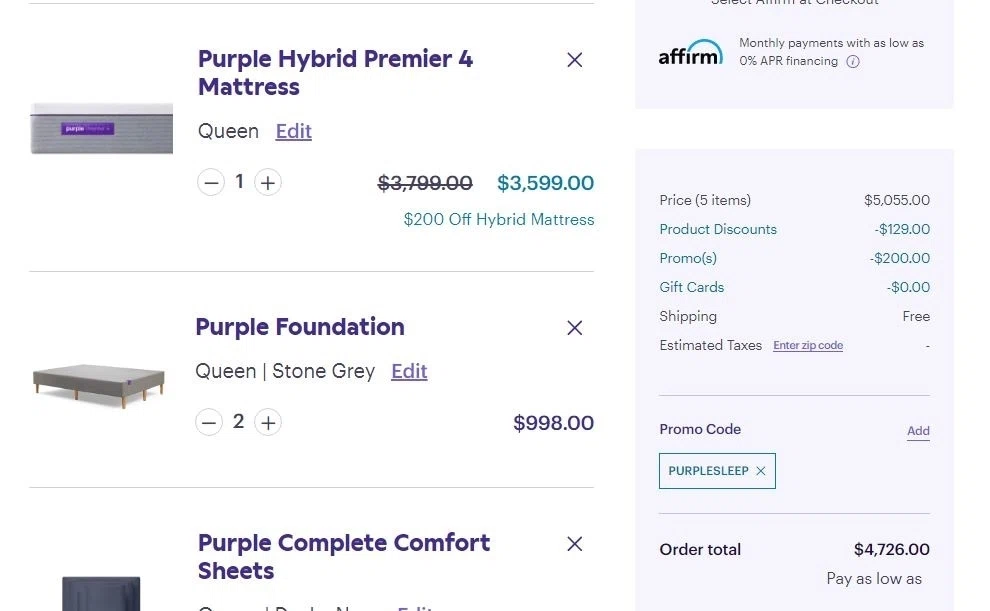The height and width of the screenshot is (611, 990).
Task: Remove Purple Hybrid Premier 4 Mattress from cart
Action: click(x=574, y=60)
